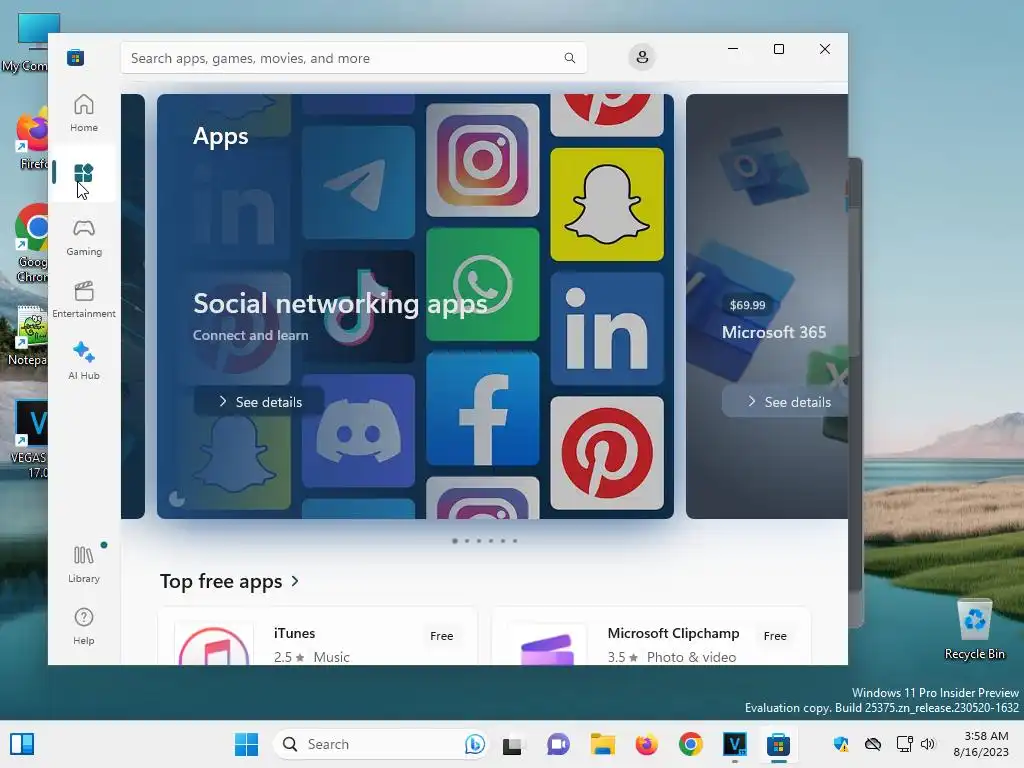Screen dimensions: 1024x768
Task: Open the network status tray icon
Action: click(904, 744)
